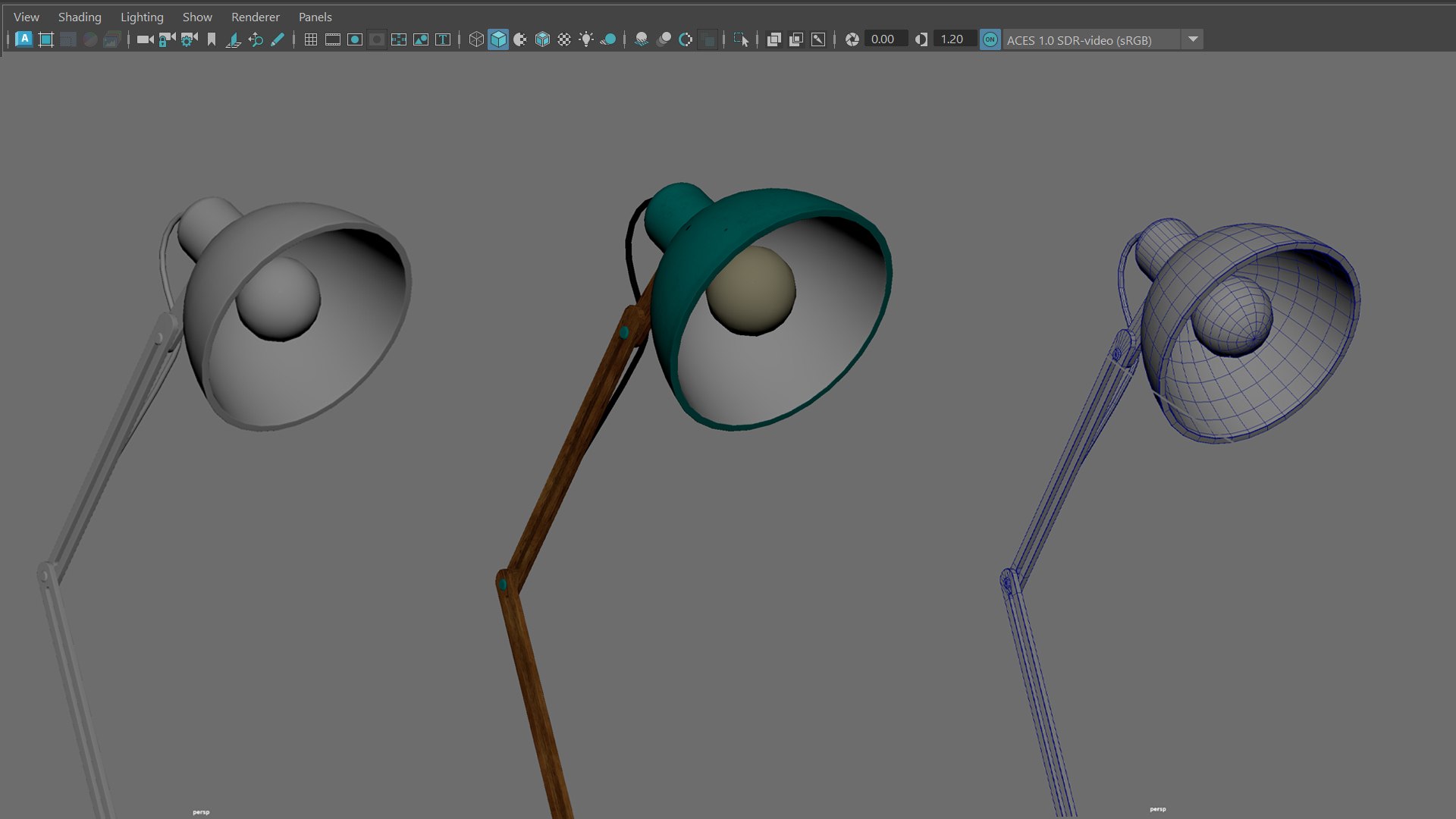Click the left persp camera label
Image resolution: width=1456 pixels, height=819 pixels.
201,812
